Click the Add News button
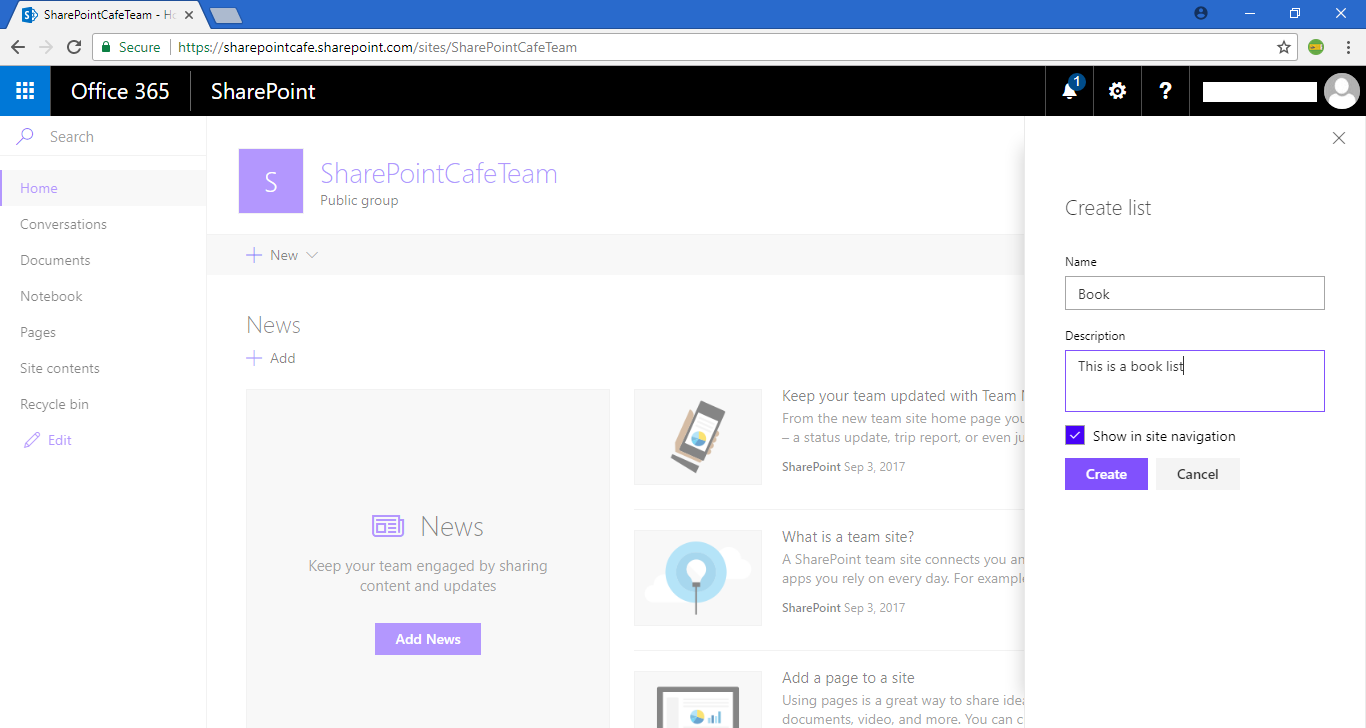The height and width of the screenshot is (728, 1366). point(428,639)
